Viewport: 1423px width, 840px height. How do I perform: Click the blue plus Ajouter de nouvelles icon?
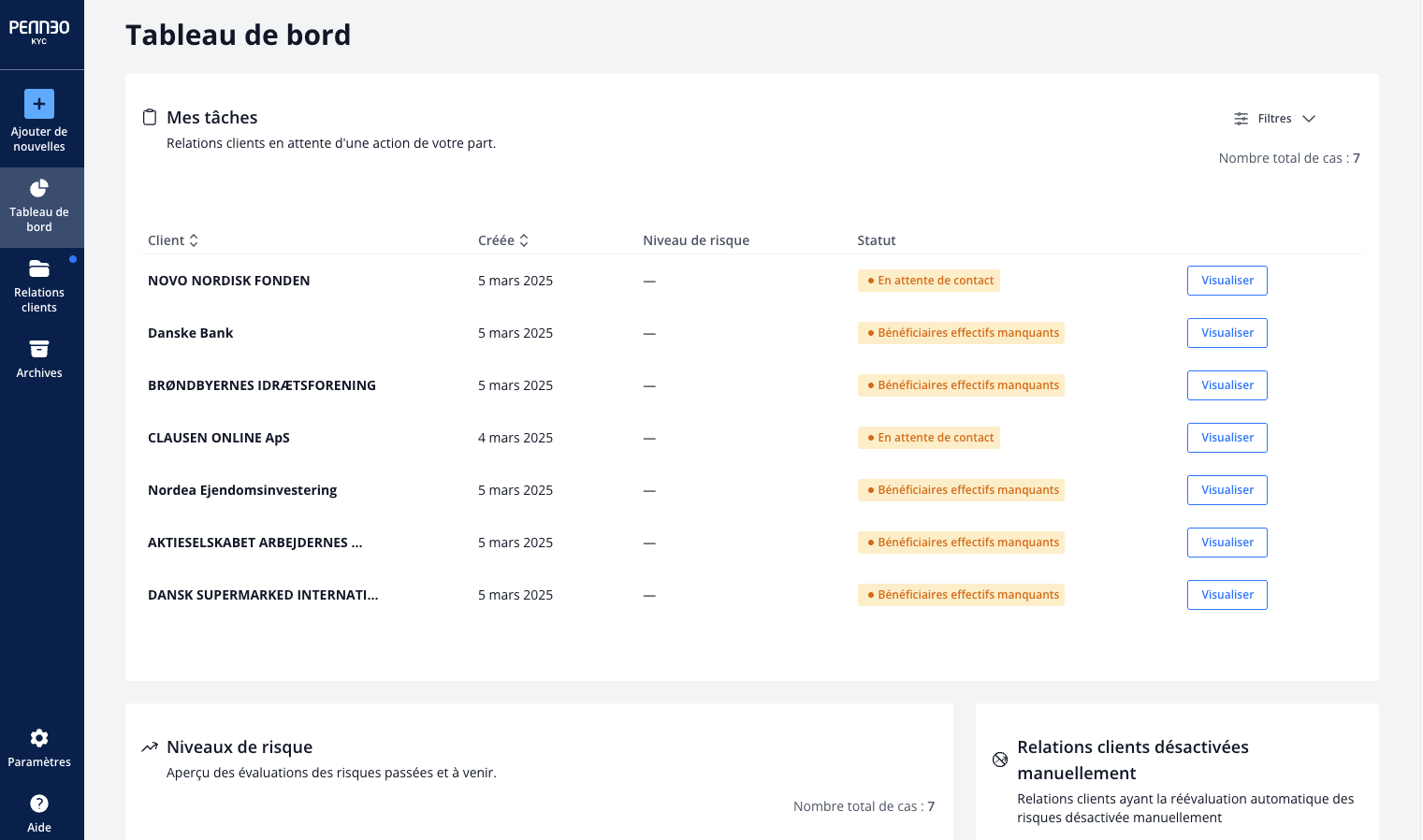tap(39, 104)
